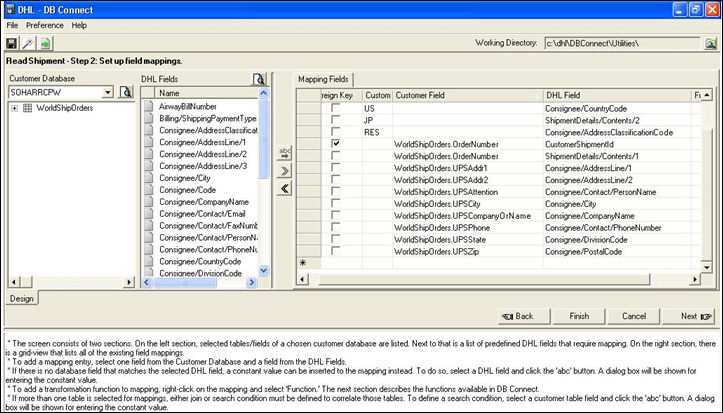Switch to the Mapping Fields tab
This screenshot has height=413, width=723.
point(323,79)
